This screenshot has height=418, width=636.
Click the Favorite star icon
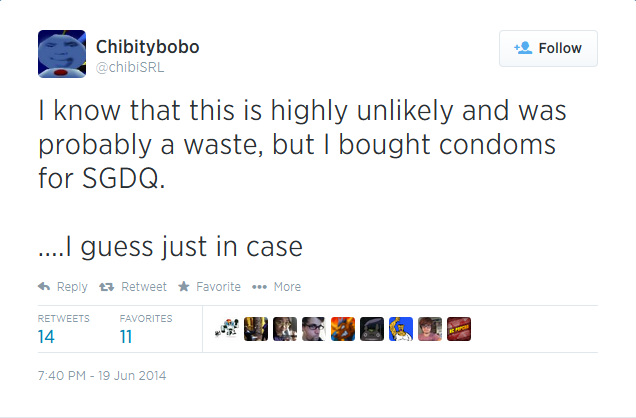pyautogui.click(x=184, y=286)
